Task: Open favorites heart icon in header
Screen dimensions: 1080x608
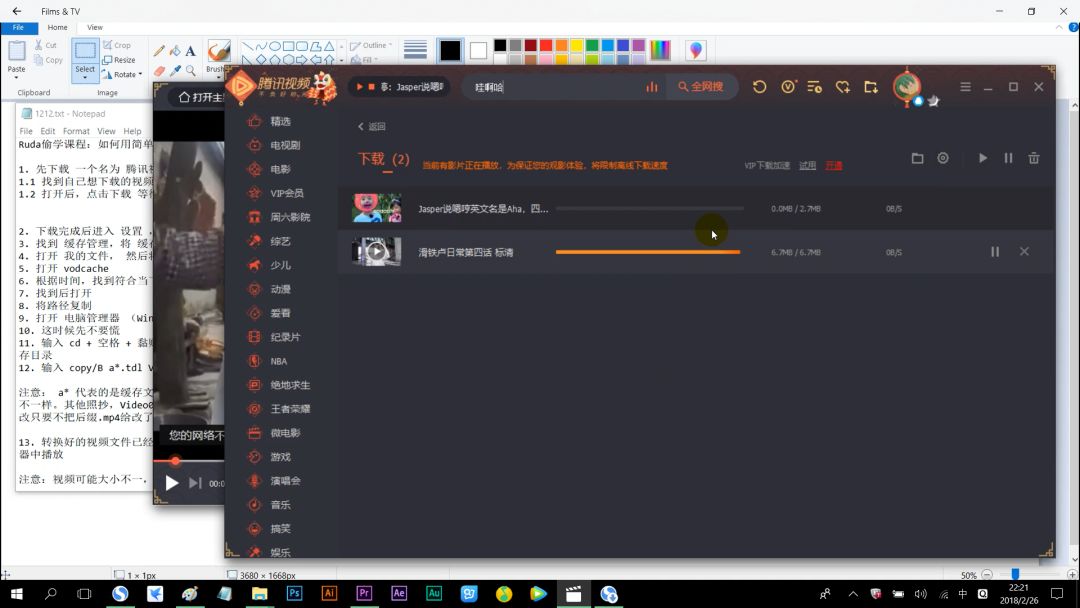Action: (842, 87)
